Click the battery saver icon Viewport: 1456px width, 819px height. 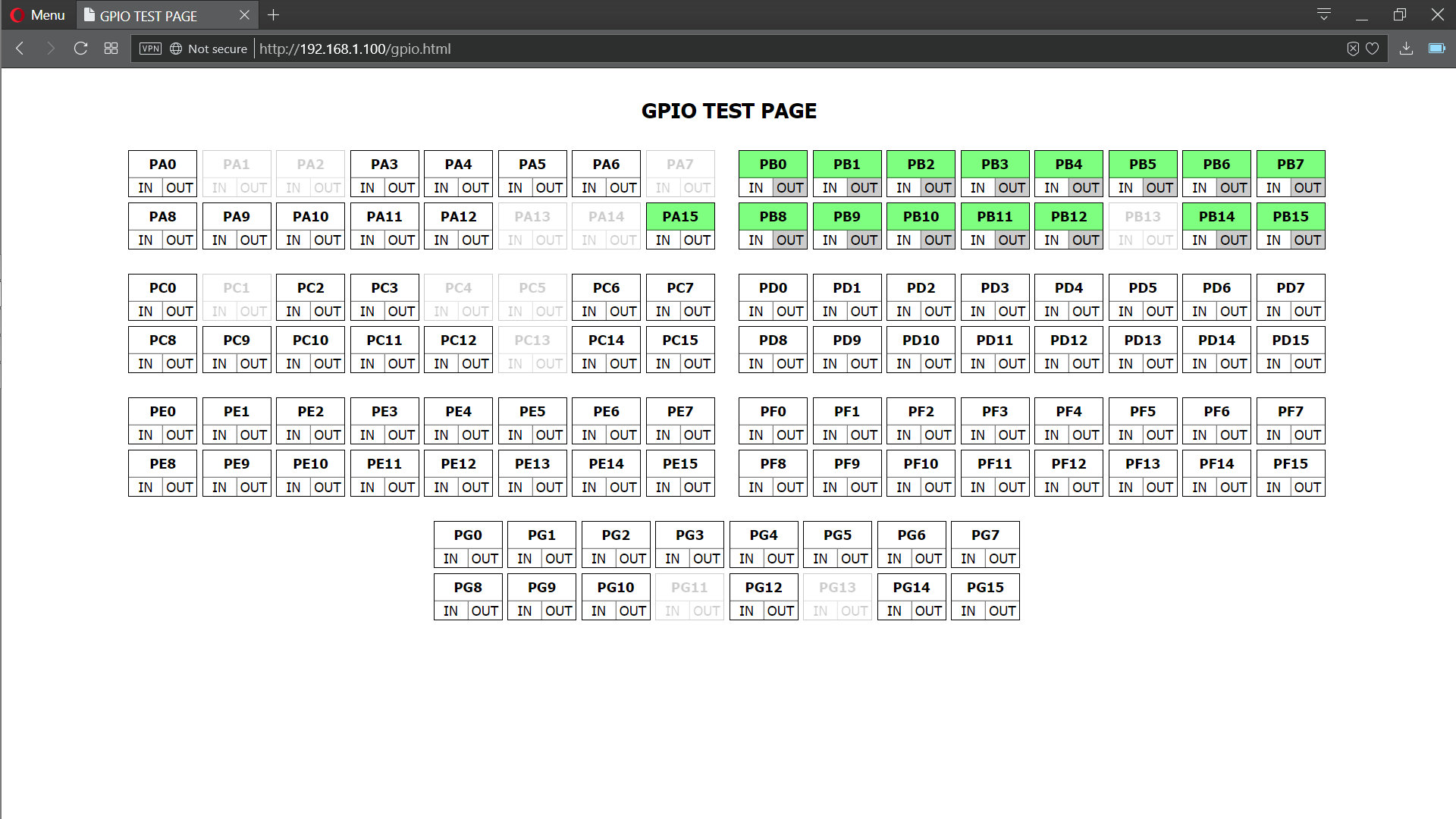coord(1436,49)
